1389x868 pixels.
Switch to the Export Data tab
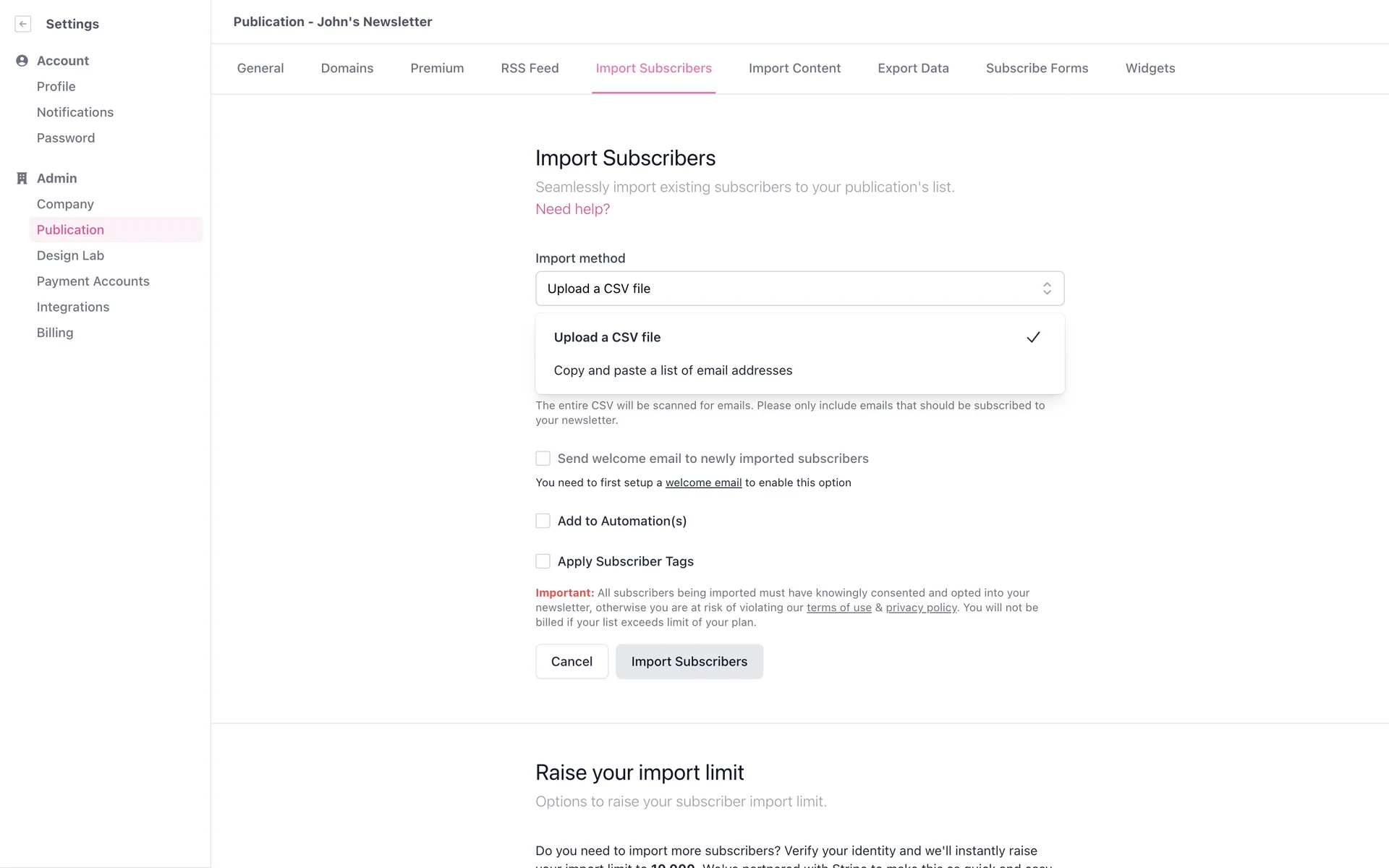click(913, 68)
